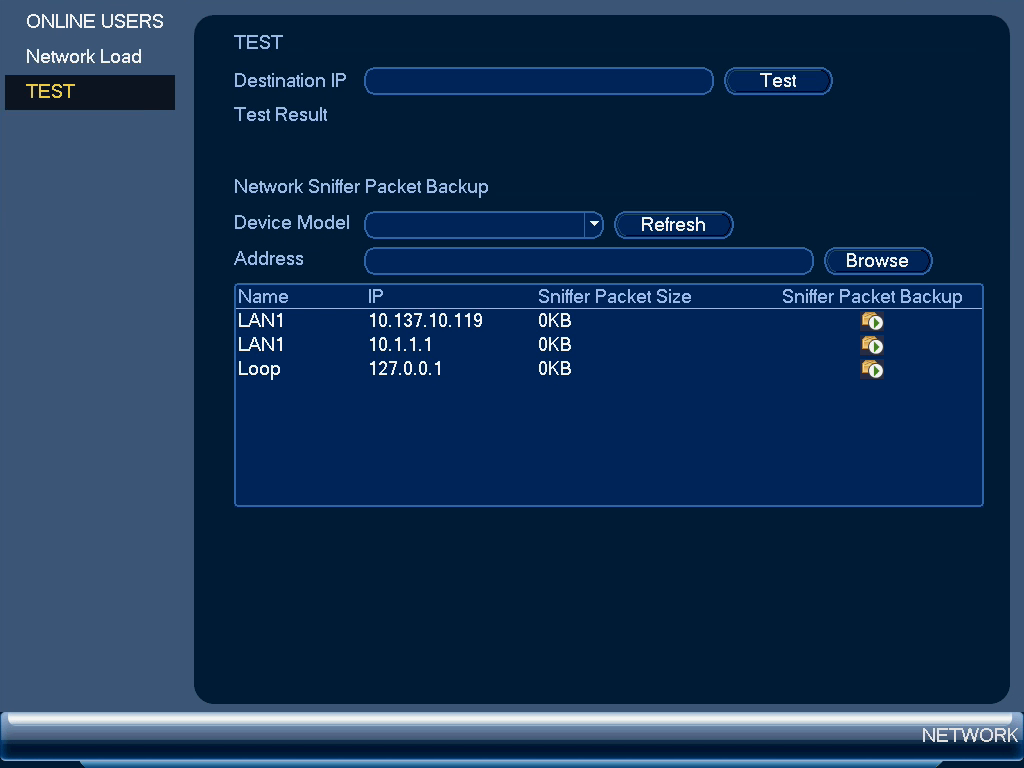Select the Loop row name
The image size is (1024, 768).
point(259,369)
